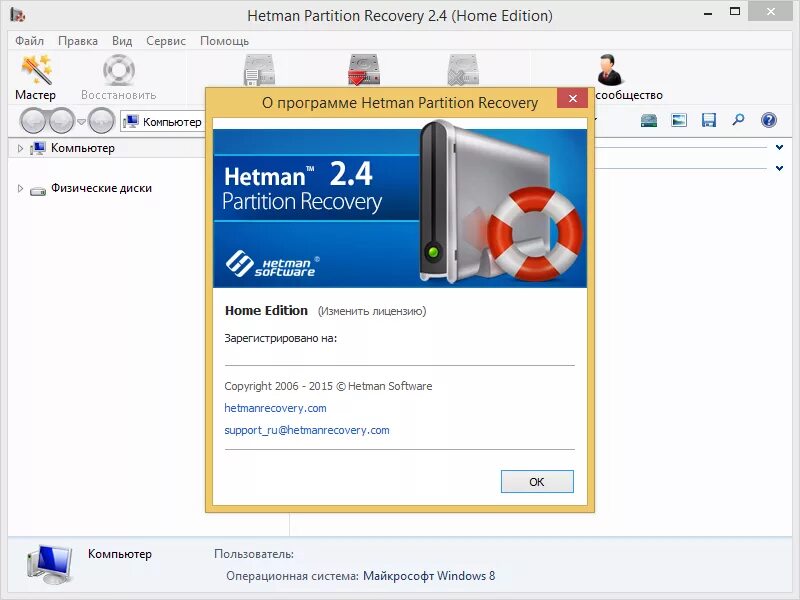Click Майкрософт Windows 8 status text
Screen dimensions: 800x600
429,576
